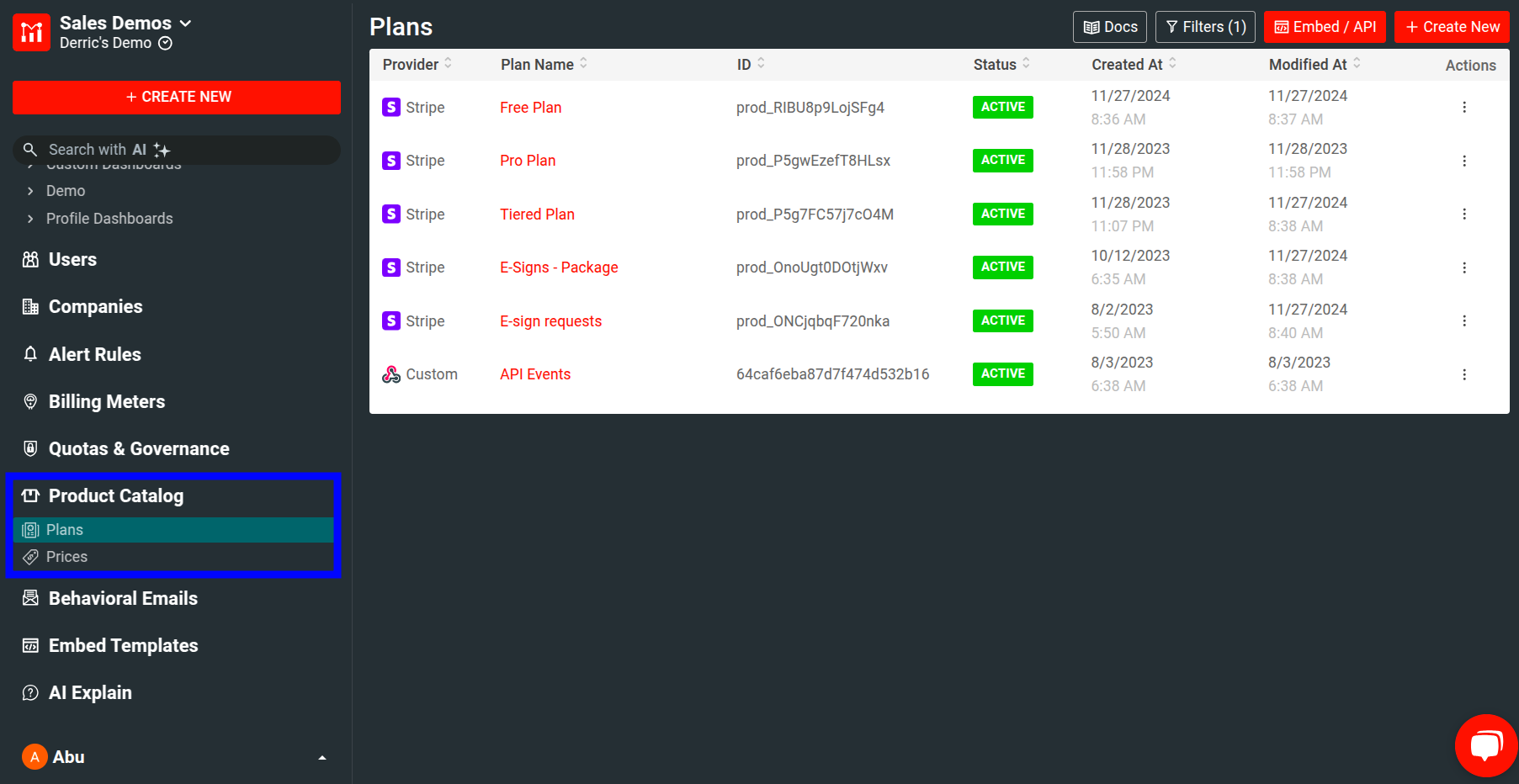
Task: Select the Users icon in sidebar
Action: [x=30, y=259]
